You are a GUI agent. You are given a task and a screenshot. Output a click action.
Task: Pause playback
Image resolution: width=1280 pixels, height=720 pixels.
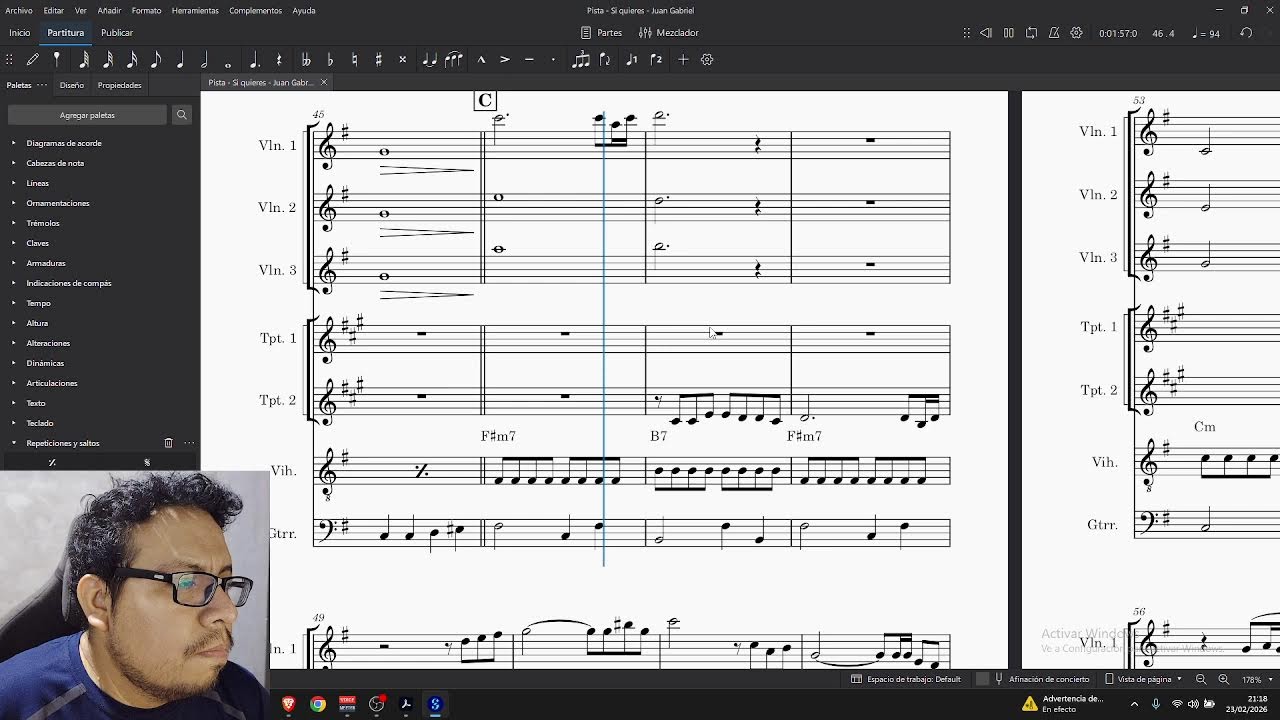tap(1009, 33)
